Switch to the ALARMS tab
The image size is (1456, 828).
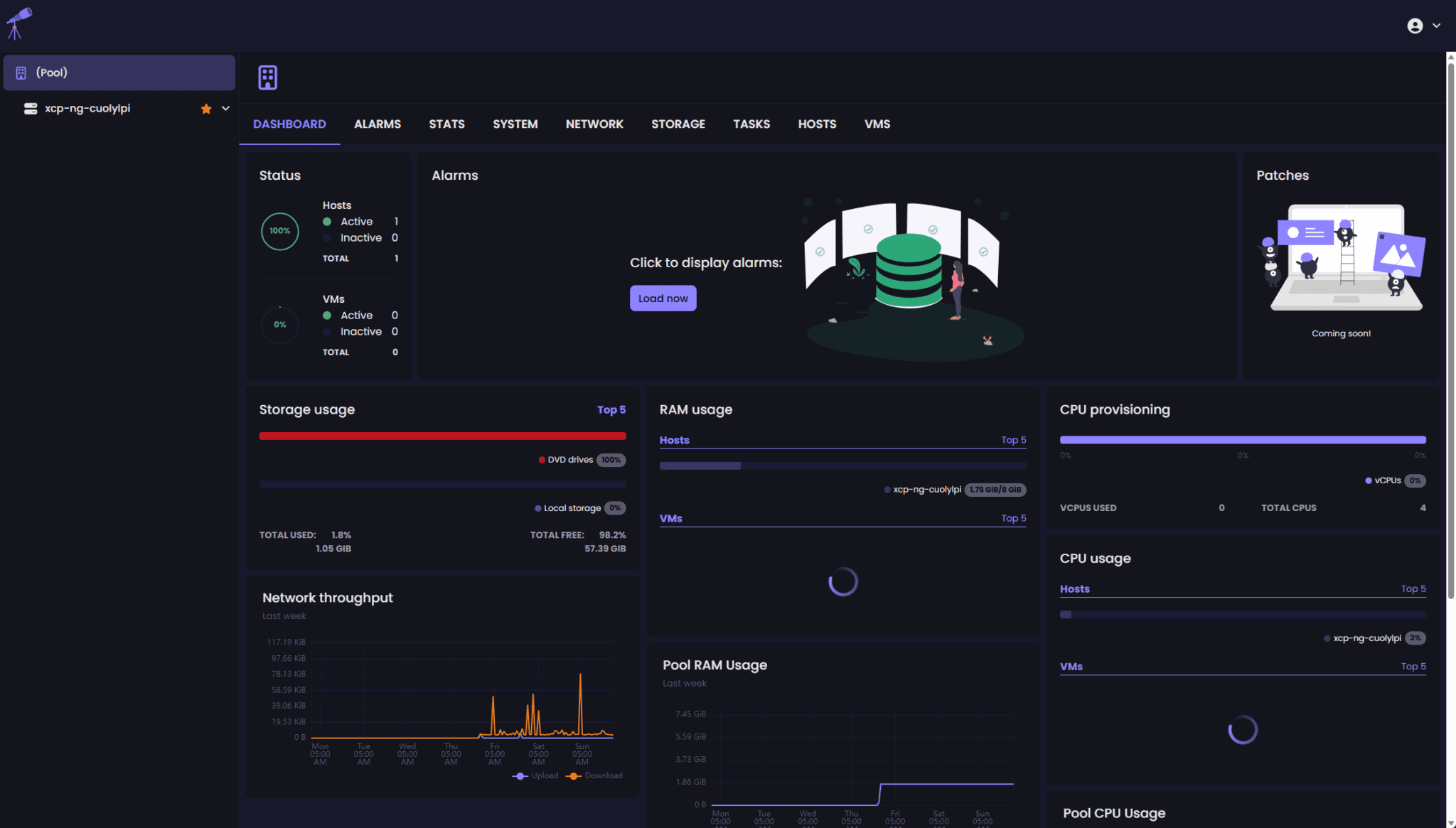pyautogui.click(x=378, y=124)
